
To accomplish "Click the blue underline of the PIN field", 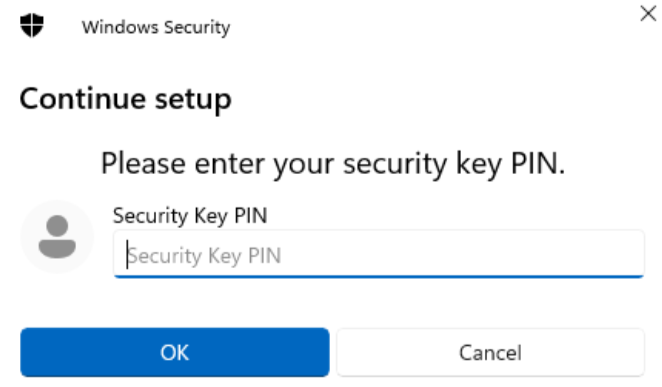I will pos(379,277).
